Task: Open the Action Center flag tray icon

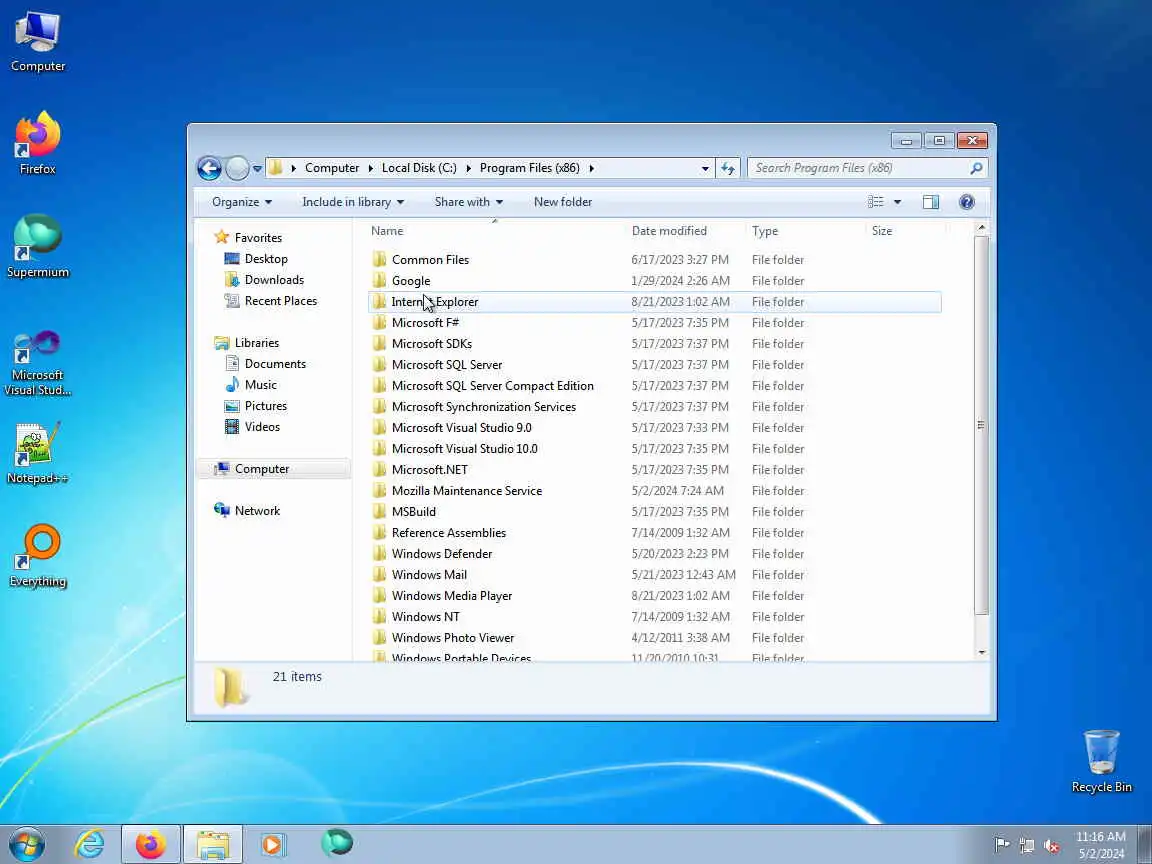Action: (x=1001, y=845)
